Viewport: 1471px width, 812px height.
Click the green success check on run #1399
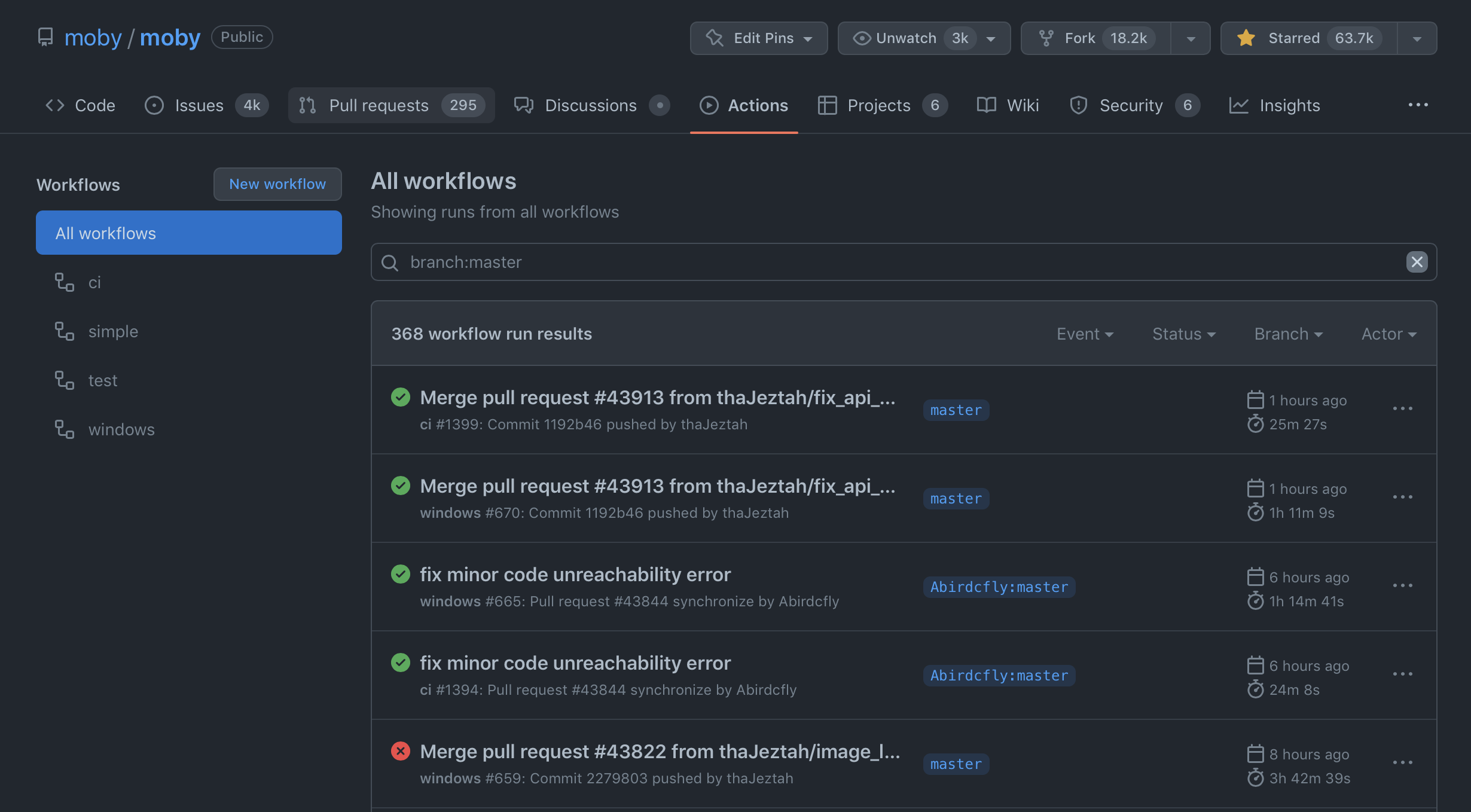pyautogui.click(x=400, y=396)
